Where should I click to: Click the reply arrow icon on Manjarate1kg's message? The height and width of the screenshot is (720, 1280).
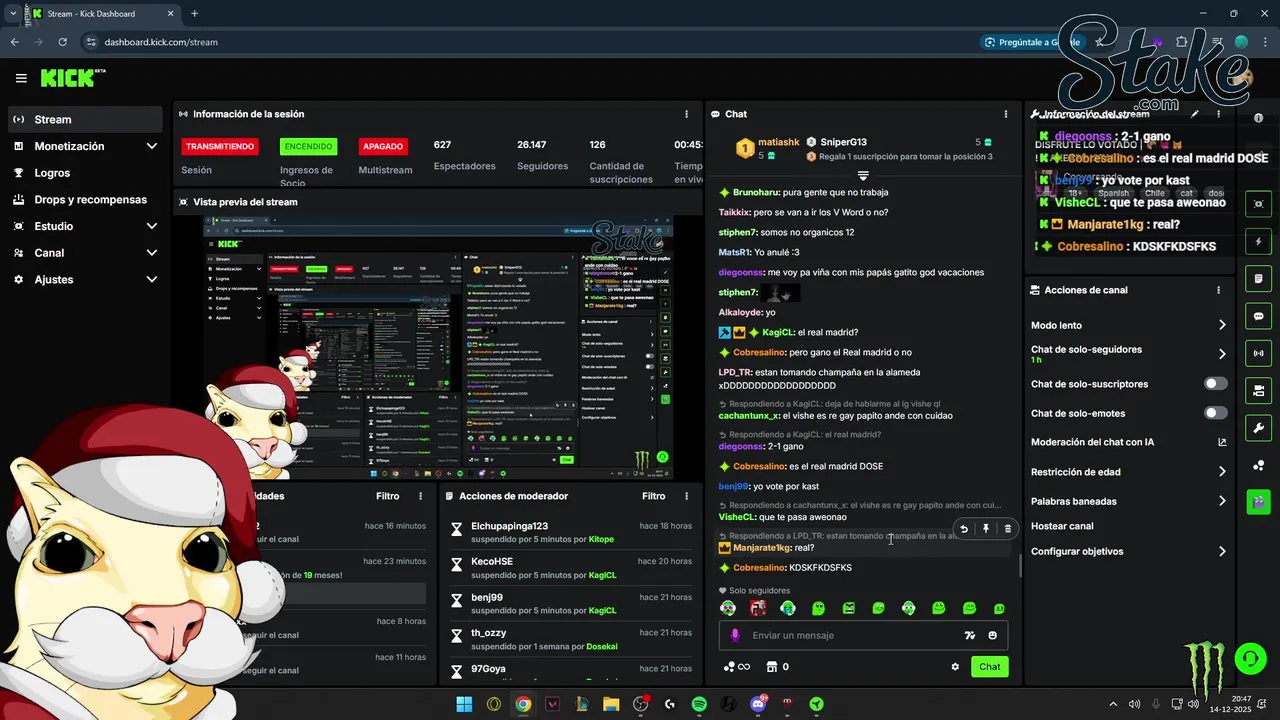point(964,529)
